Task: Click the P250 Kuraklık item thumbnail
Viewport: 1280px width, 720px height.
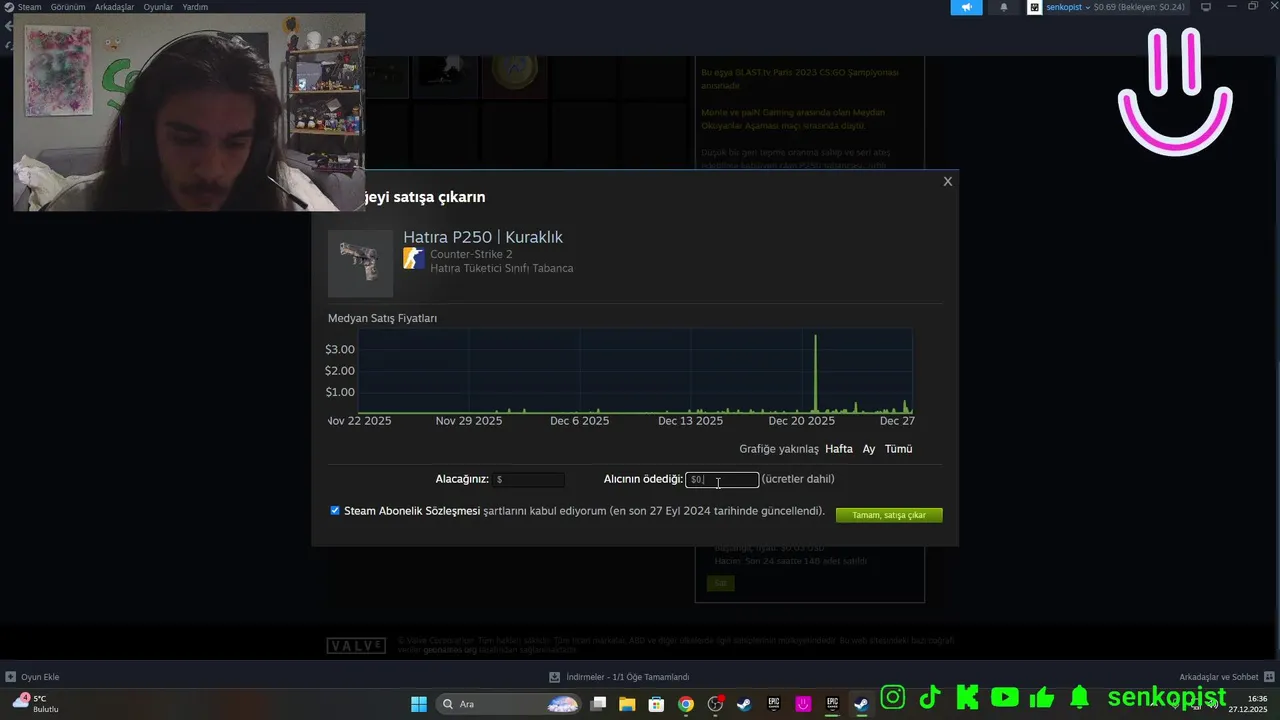Action: [360, 263]
